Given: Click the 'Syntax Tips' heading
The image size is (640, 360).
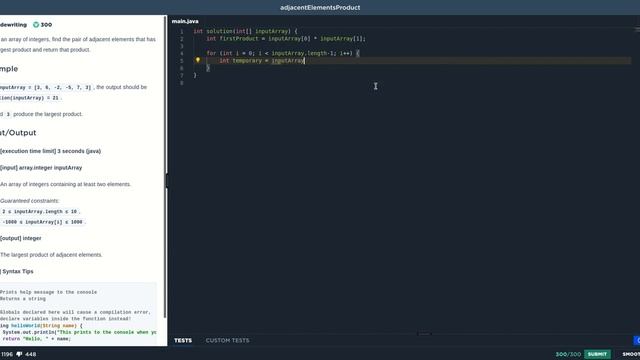Looking at the screenshot, I should click(x=18, y=271).
